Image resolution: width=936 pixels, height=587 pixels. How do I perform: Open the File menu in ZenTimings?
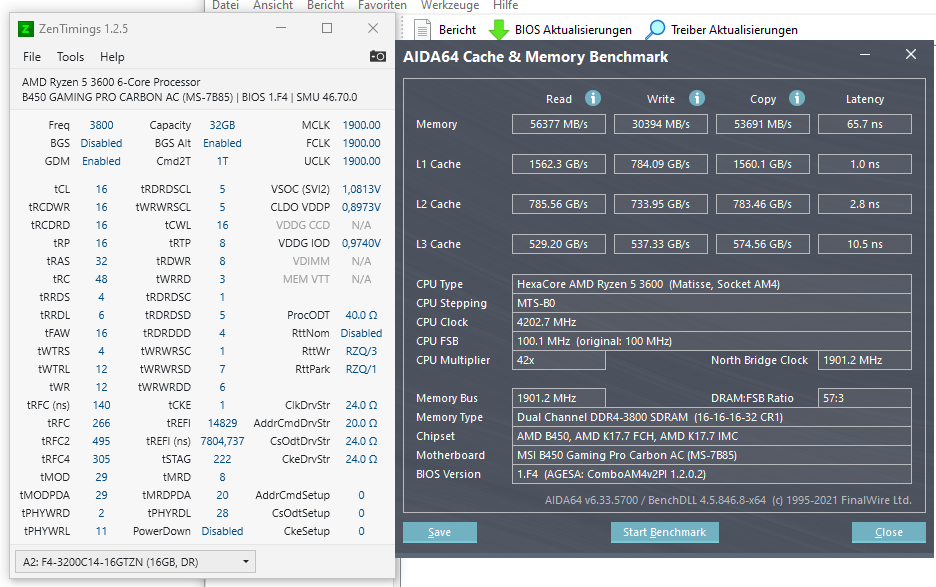32,57
